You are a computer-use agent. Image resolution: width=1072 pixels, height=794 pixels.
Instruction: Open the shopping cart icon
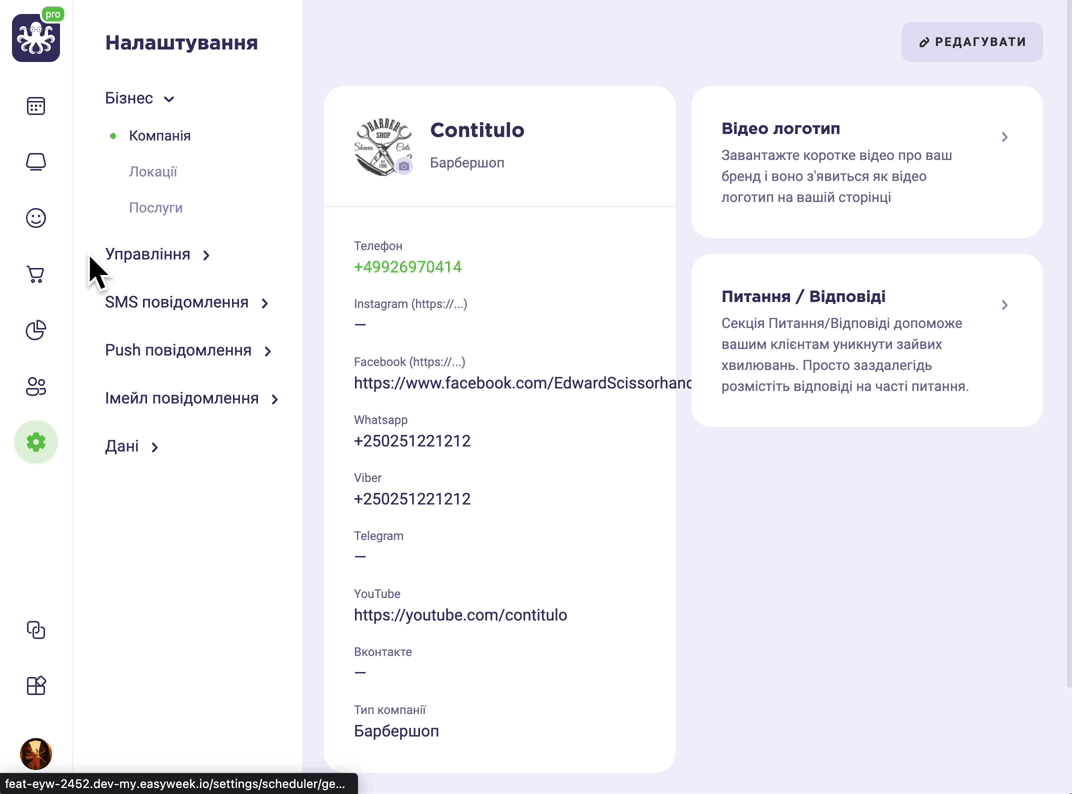[x=36, y=274]
